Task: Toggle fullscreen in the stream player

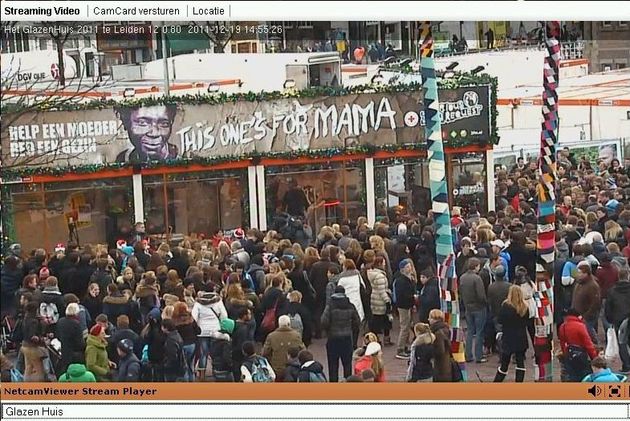Action: click(614, 391)
